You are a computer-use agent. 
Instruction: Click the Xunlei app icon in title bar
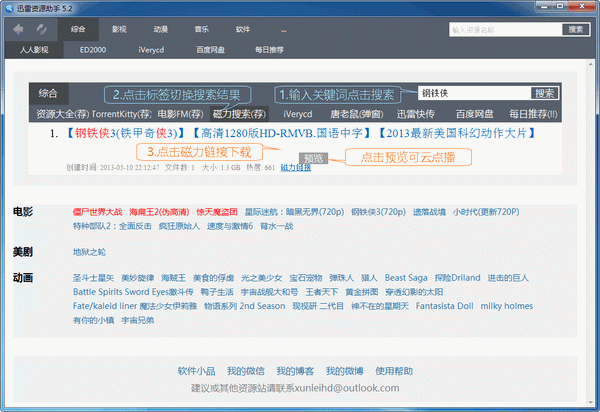point(9,8)
